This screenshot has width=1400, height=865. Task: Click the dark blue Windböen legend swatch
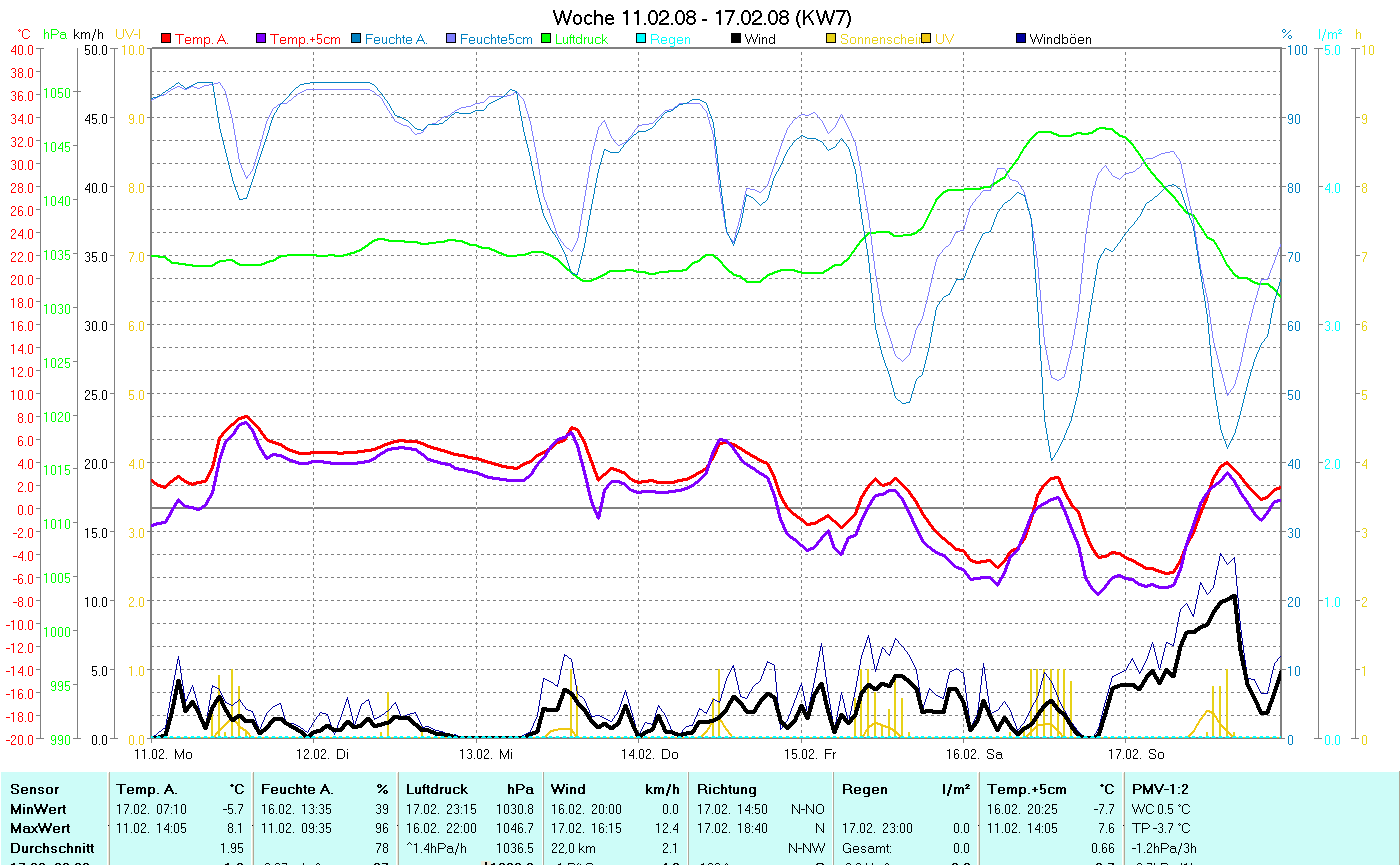click(x=1021, y=39)
